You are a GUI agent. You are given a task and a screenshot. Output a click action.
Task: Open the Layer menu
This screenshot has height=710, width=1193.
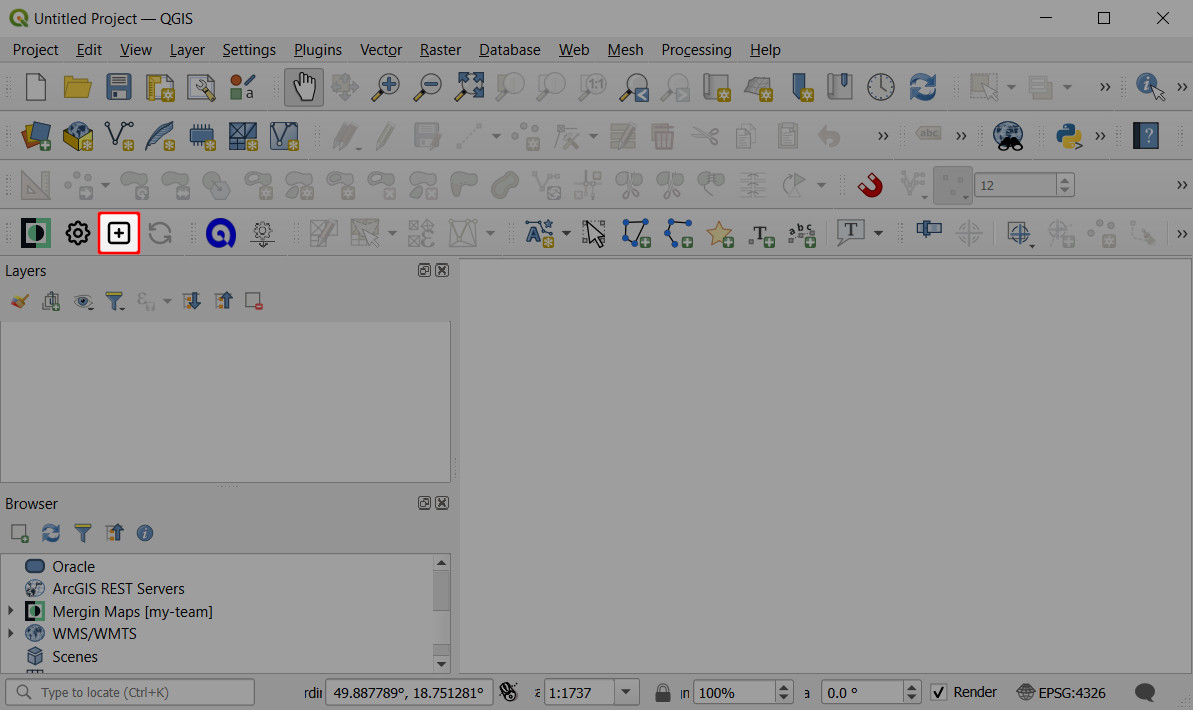click(186, 49)
